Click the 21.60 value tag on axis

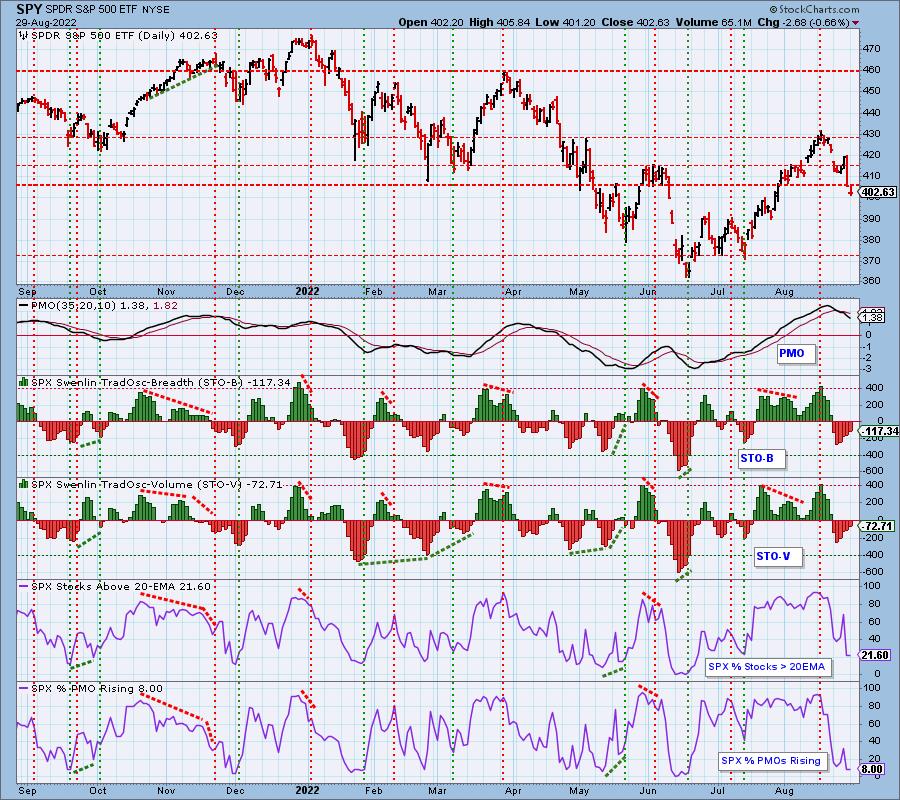point(876,655)
